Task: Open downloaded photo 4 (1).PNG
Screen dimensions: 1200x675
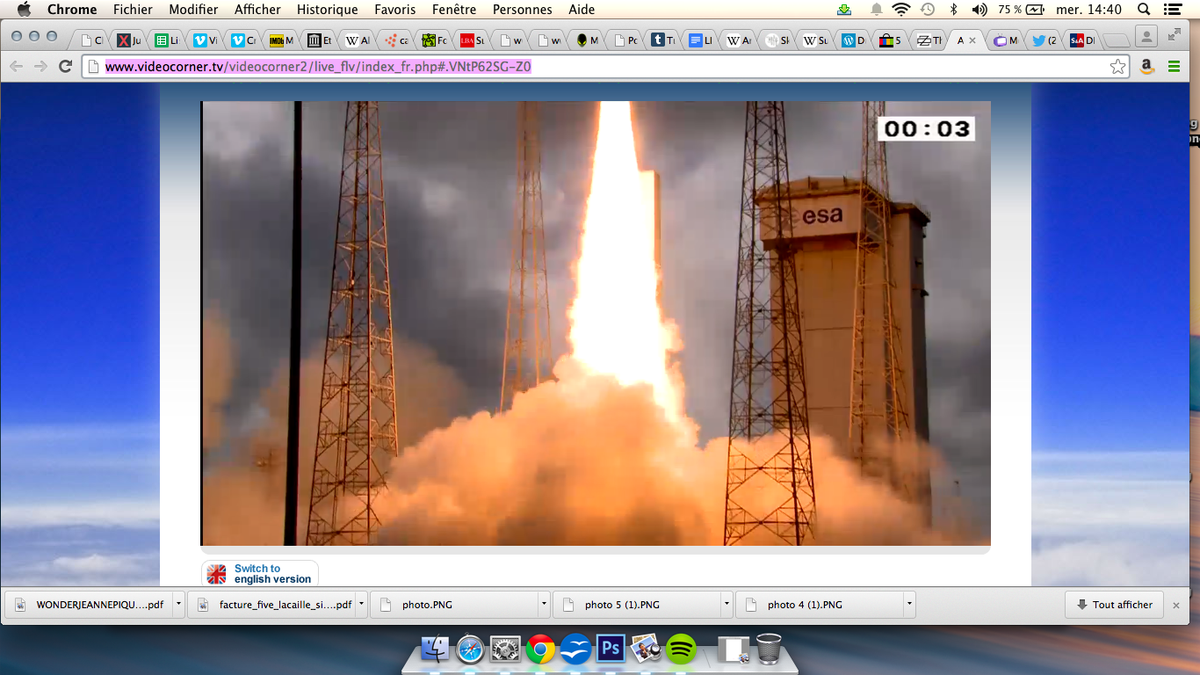Action: pos(822,604)
